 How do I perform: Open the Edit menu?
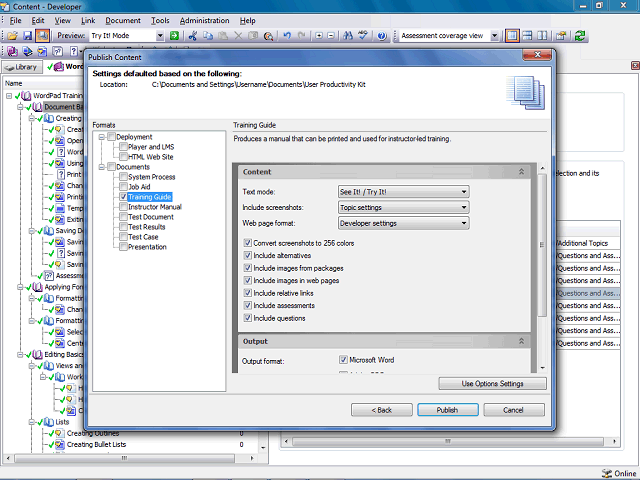pyautogui.click(x=38, y=20)
